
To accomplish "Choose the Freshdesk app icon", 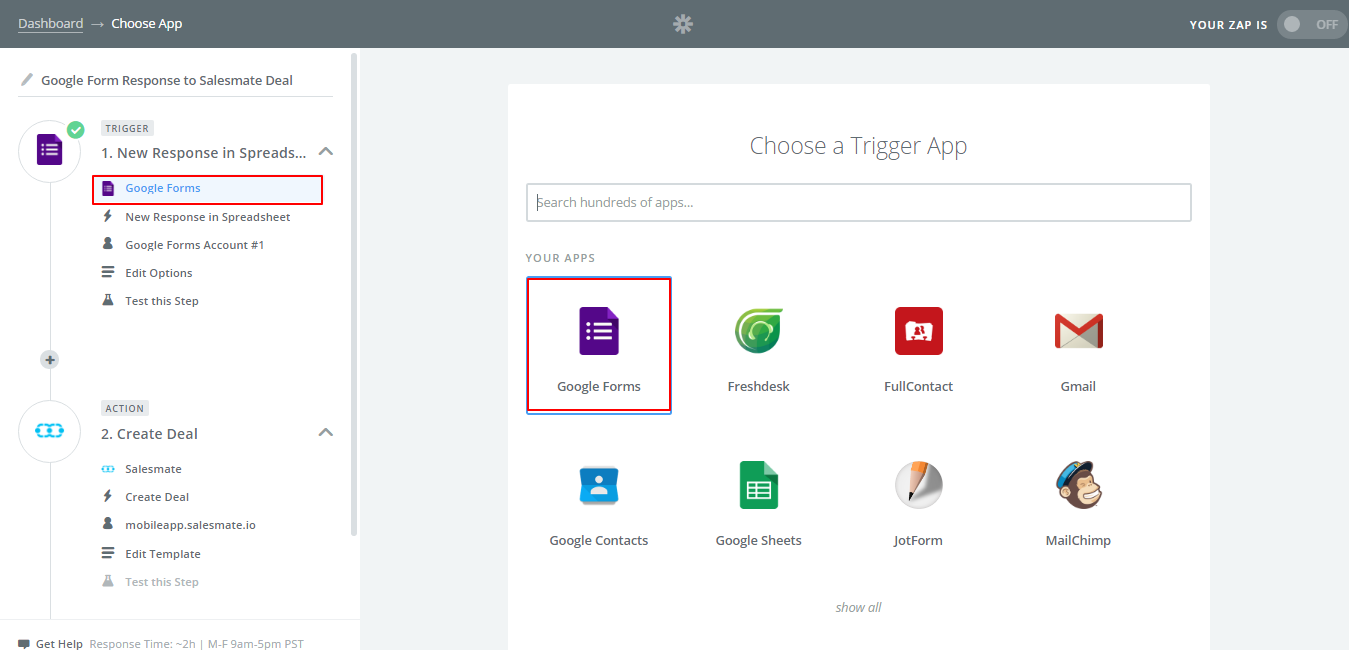I will 759,331.
